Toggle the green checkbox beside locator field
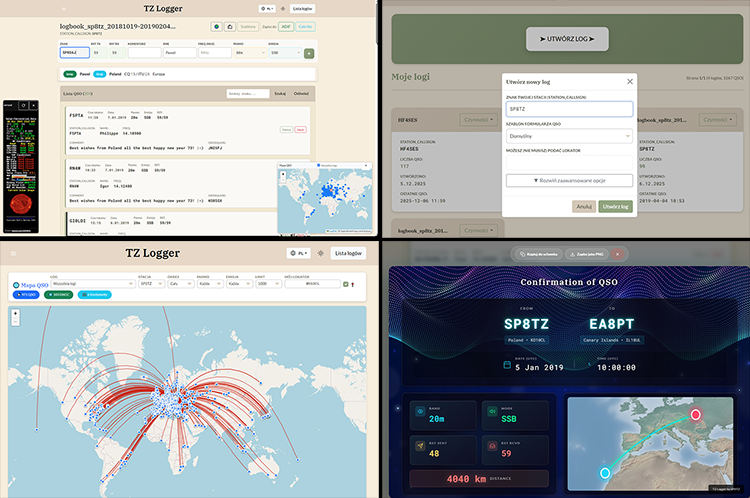The image size is (750, 498). 346,284
